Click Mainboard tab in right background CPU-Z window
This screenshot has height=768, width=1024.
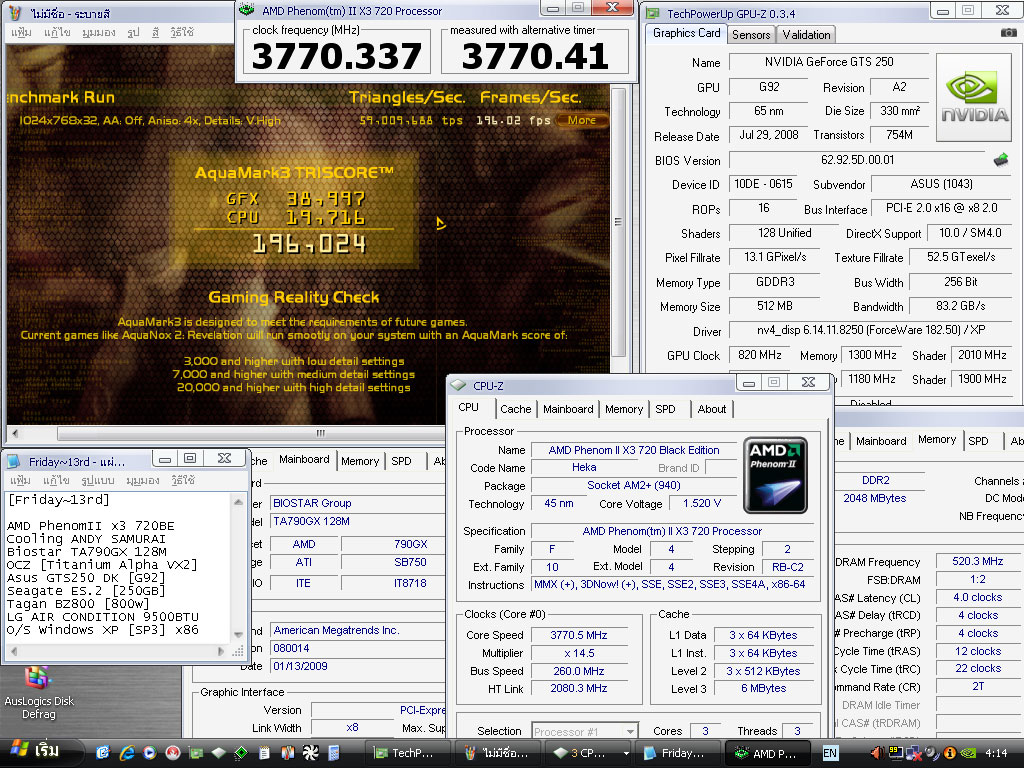881,441
